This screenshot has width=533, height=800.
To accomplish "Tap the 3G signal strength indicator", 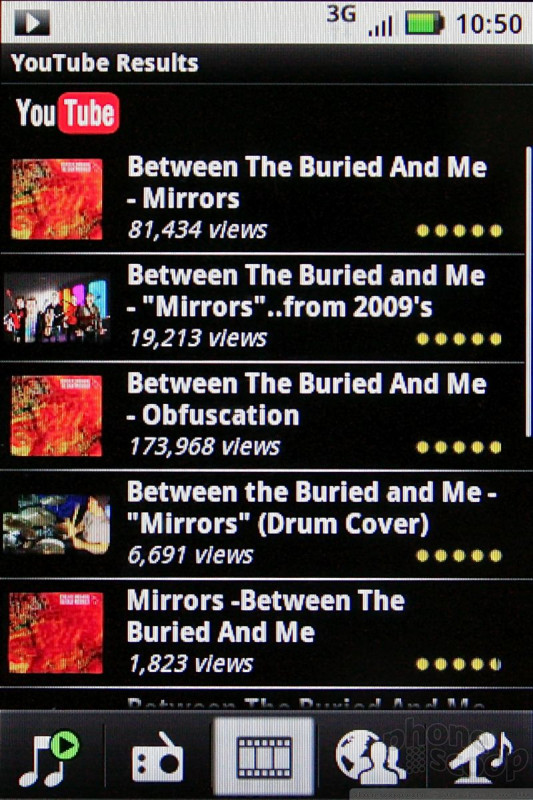I will 360,22.
